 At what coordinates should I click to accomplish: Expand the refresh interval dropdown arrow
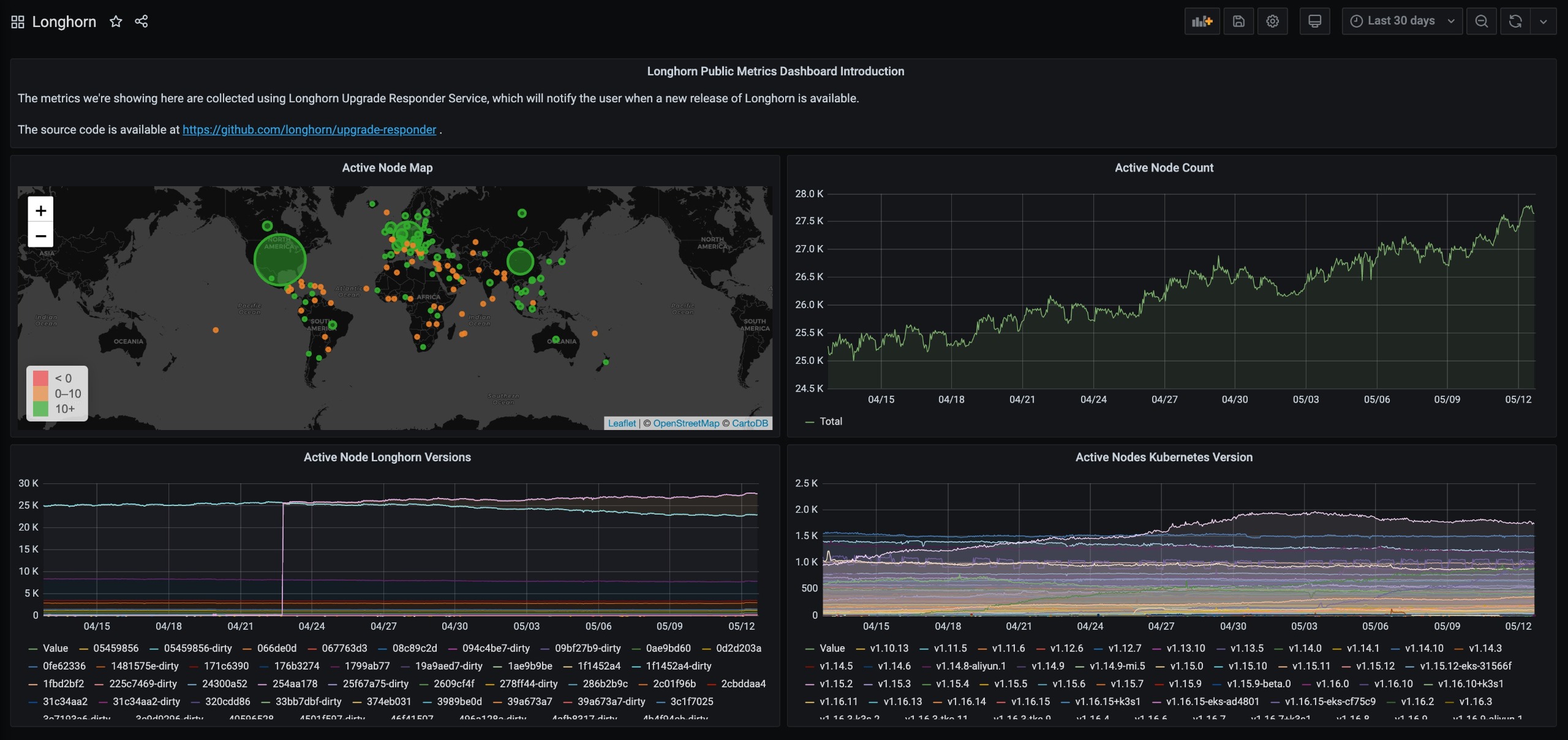(1543, 21)
